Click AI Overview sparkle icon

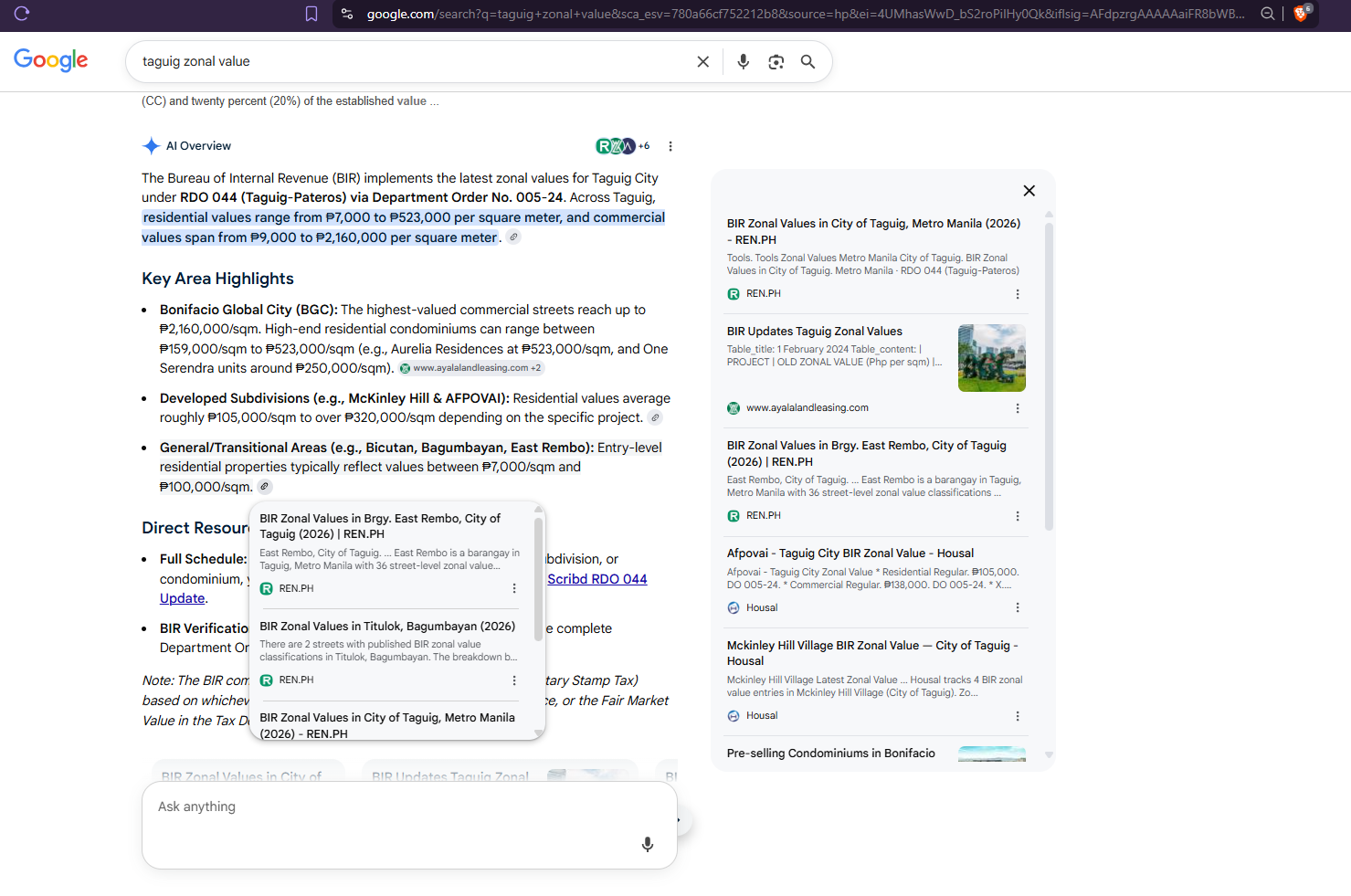[151, 146]
